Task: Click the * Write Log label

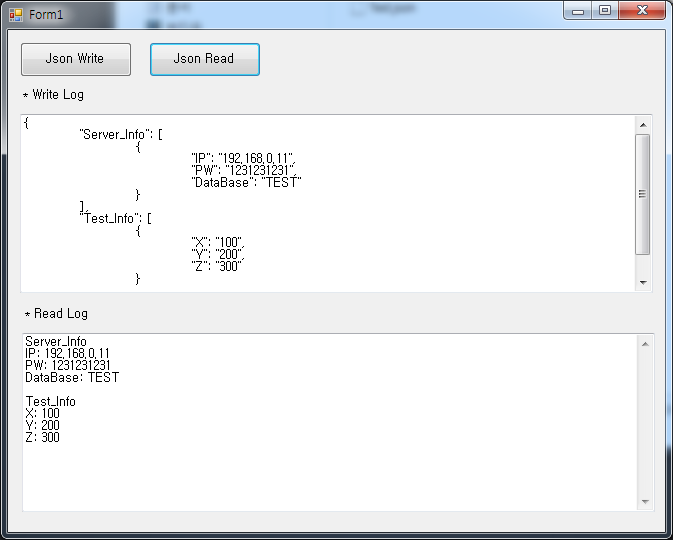Action: pos(53,94)
